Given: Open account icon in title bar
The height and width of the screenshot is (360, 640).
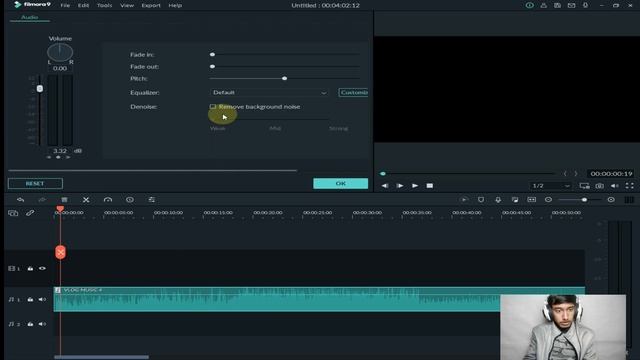Looking at the screenshot, I should coord(543,5).
